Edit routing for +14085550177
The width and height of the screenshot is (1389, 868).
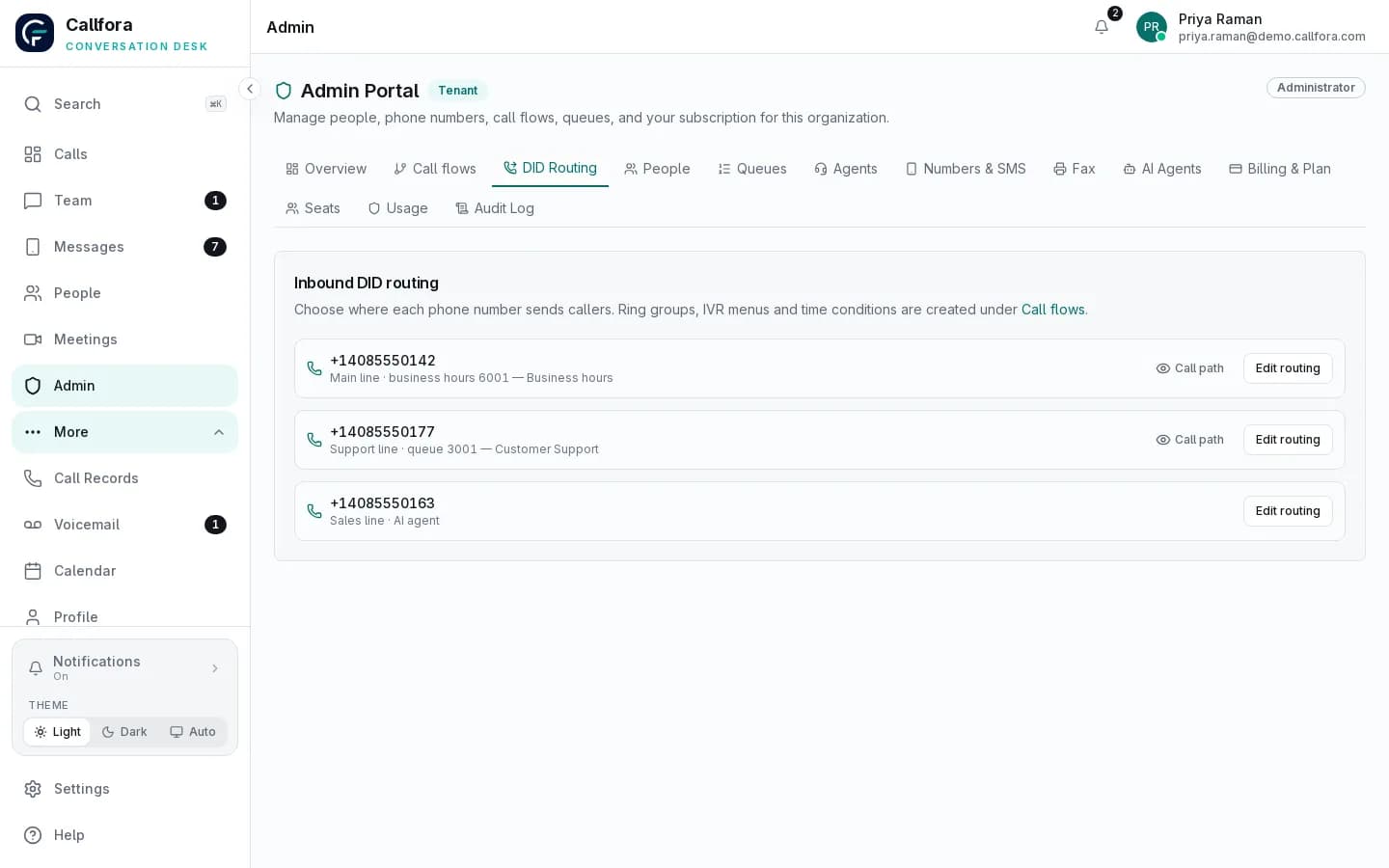[x=1288, y=440]
